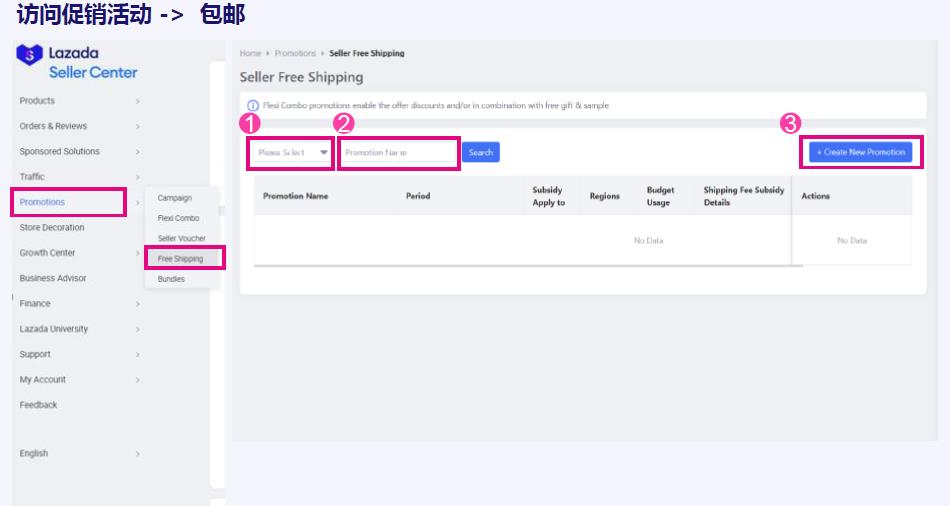Screen dimensions: 950x506
Task: Open Bundles in Promotions submenu
Action: tap(171, 279)
